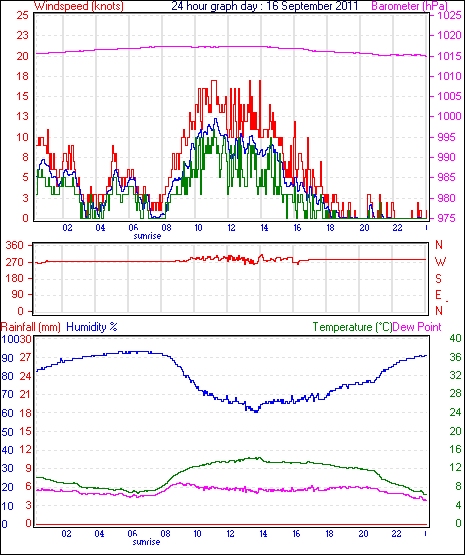The width and height of the screenshot is (465, 556).
Task: Click the Dew Point legend label
Action: (417, 327)
